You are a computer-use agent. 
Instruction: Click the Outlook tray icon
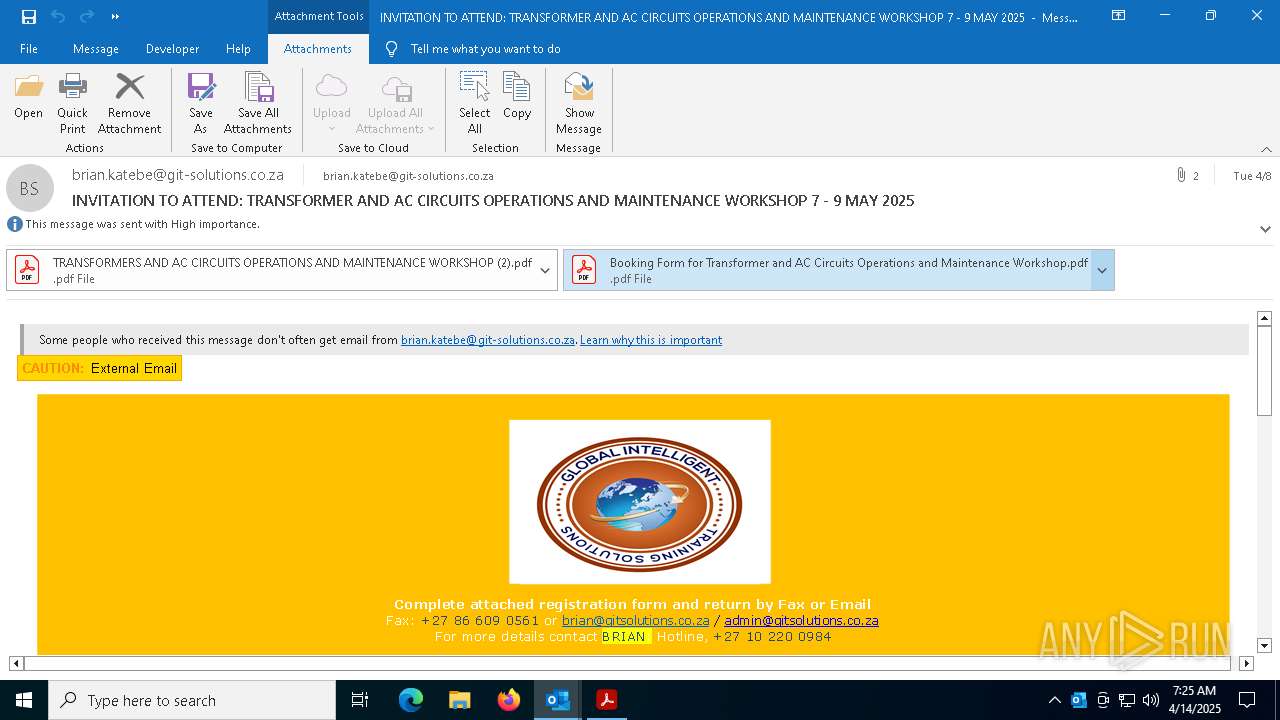click(1079, 700)
